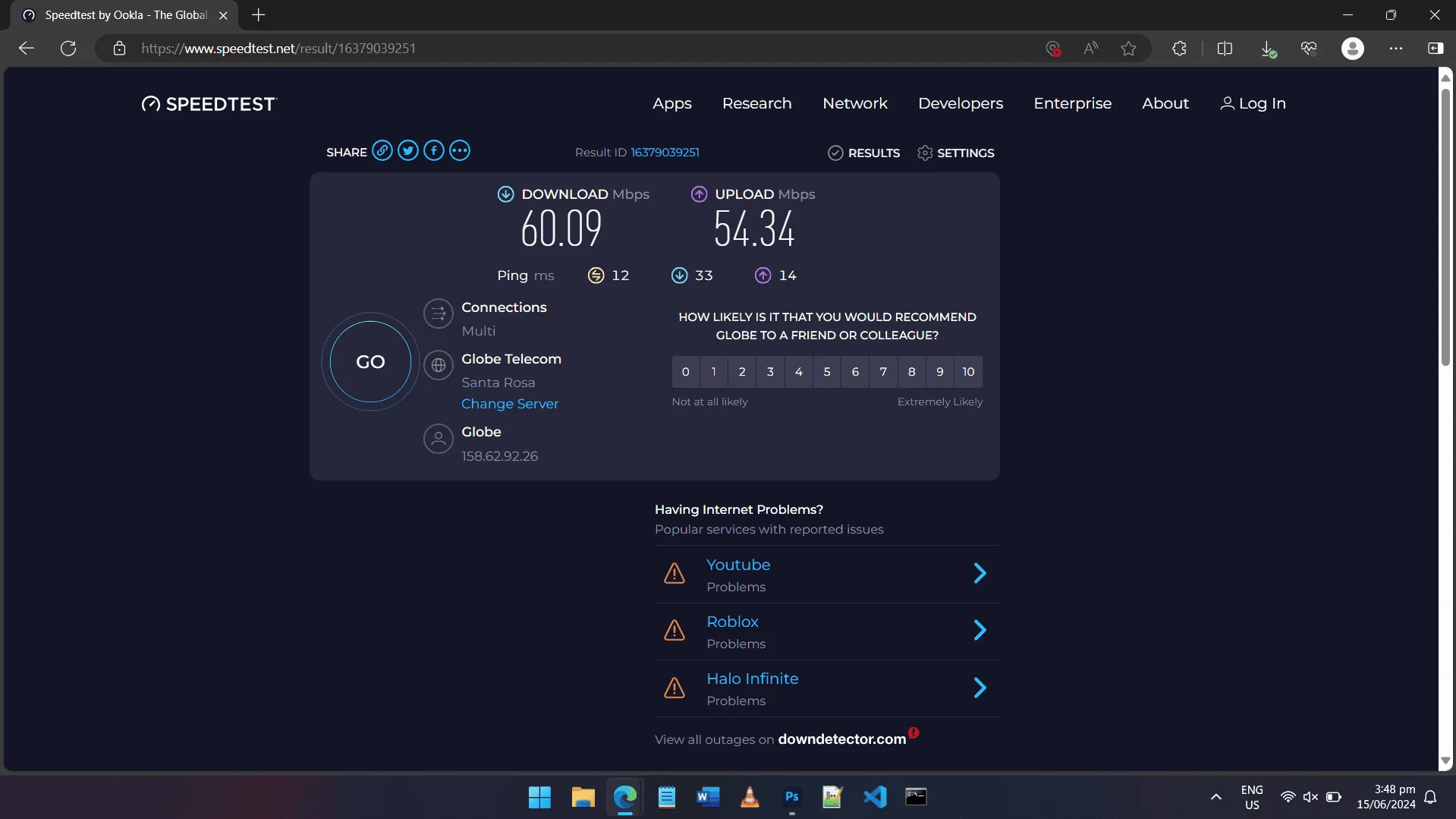
Task: Open the Edge sidebar toggle
Action: point(1436,49)
